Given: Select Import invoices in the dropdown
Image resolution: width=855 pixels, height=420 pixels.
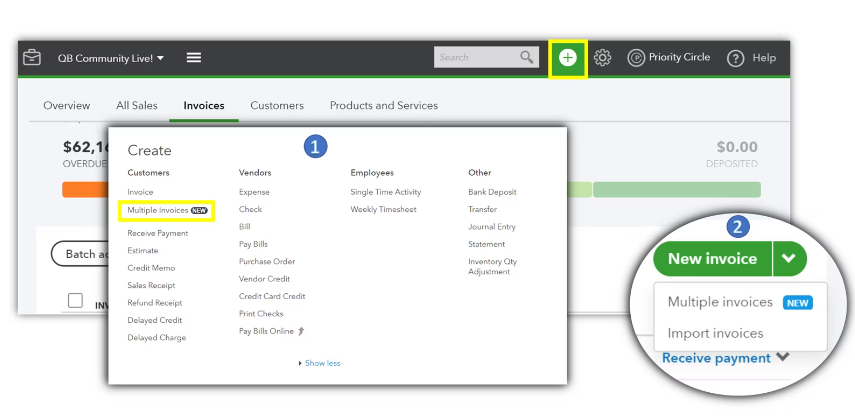Looking at the screenshot, I should tap(715, 333).
